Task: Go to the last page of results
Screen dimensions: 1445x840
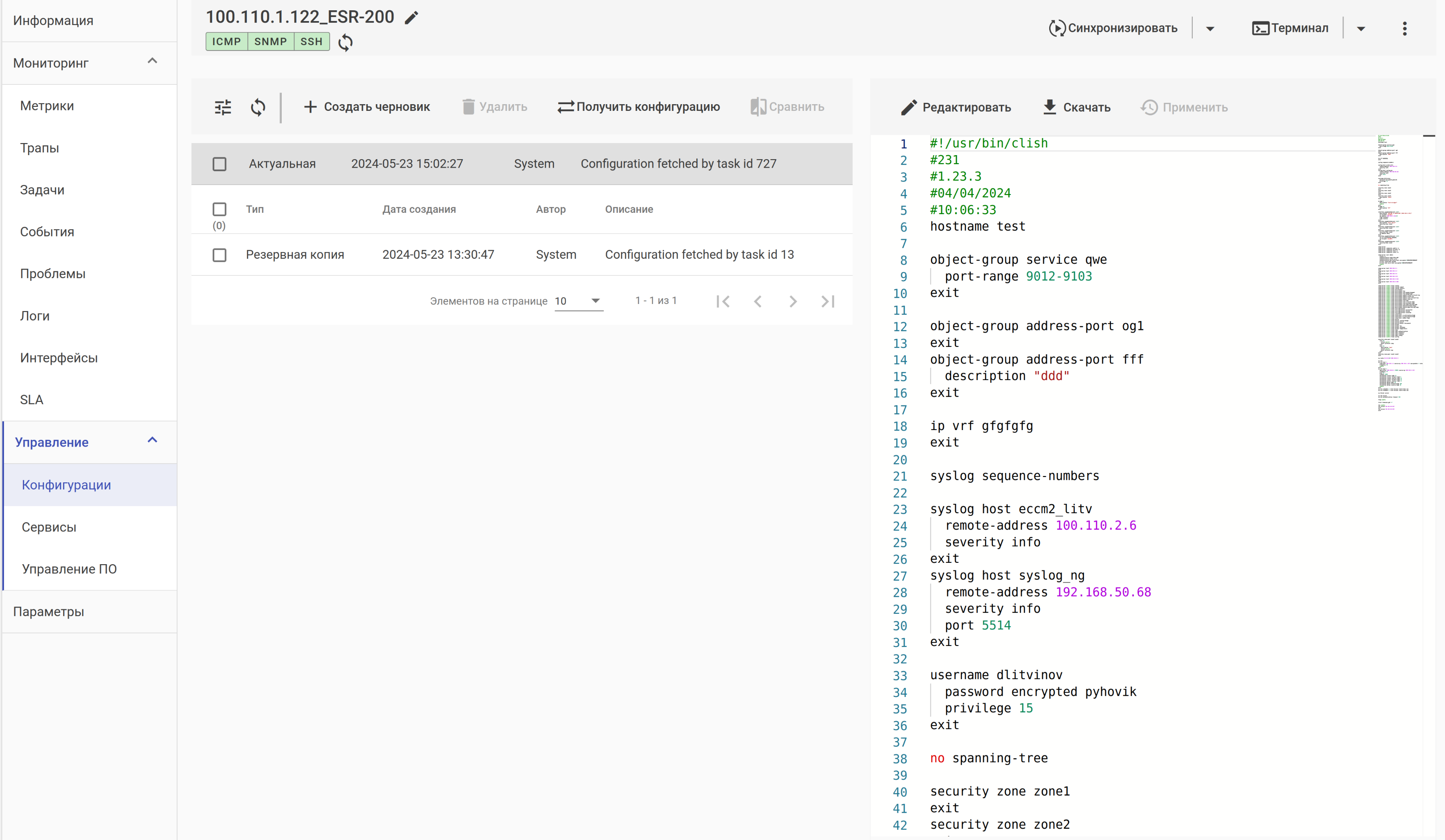Action: tap(827, 301)
